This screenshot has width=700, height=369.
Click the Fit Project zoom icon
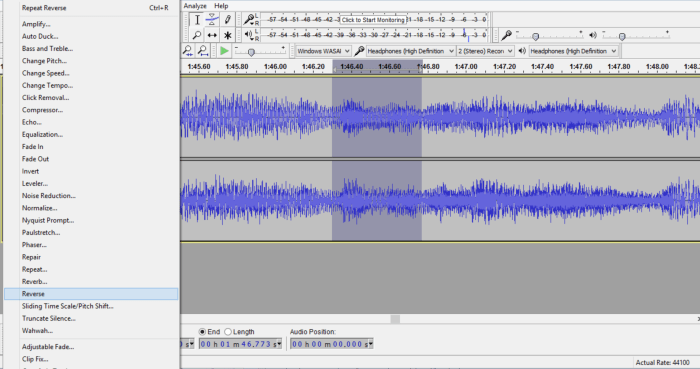(203, 51)
